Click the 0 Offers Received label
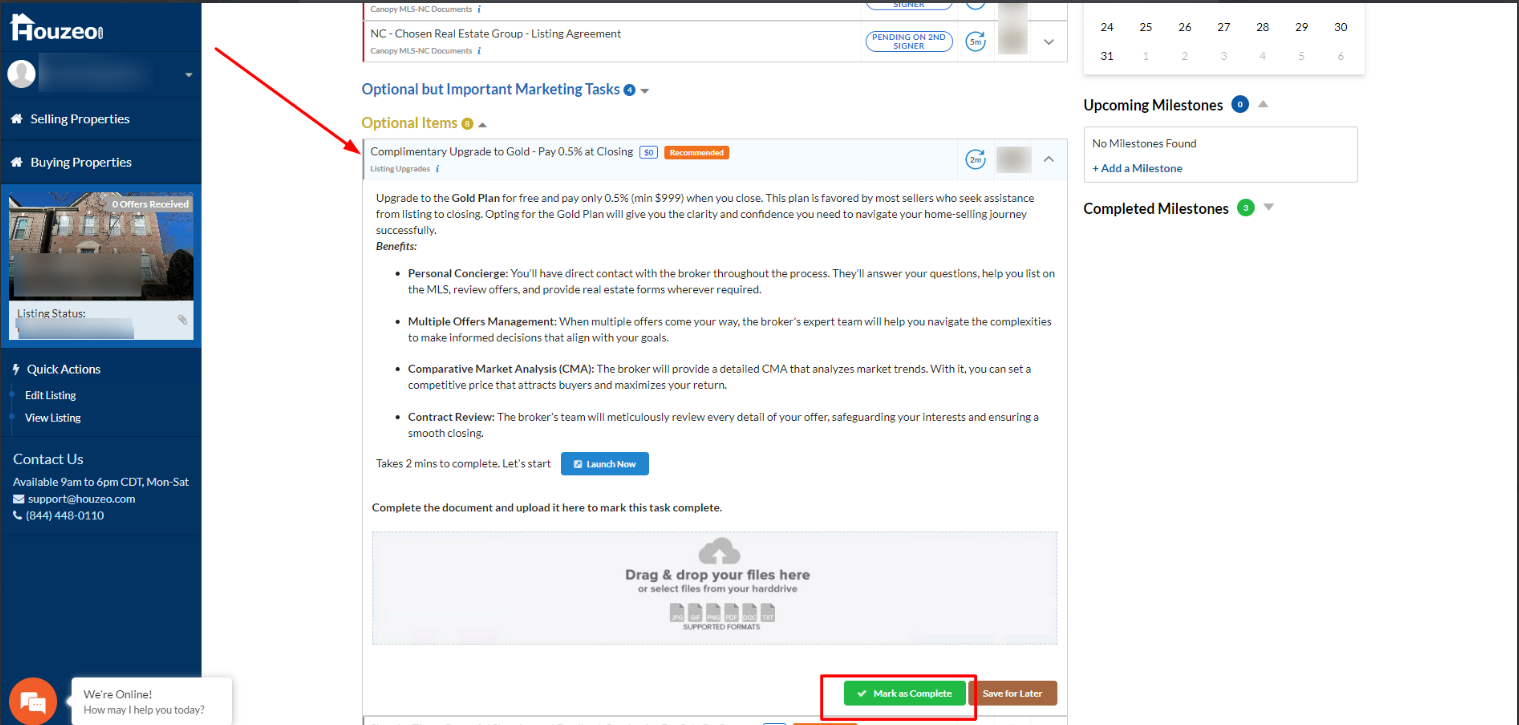Screen dimensions: 1519x725 point(150,204)
